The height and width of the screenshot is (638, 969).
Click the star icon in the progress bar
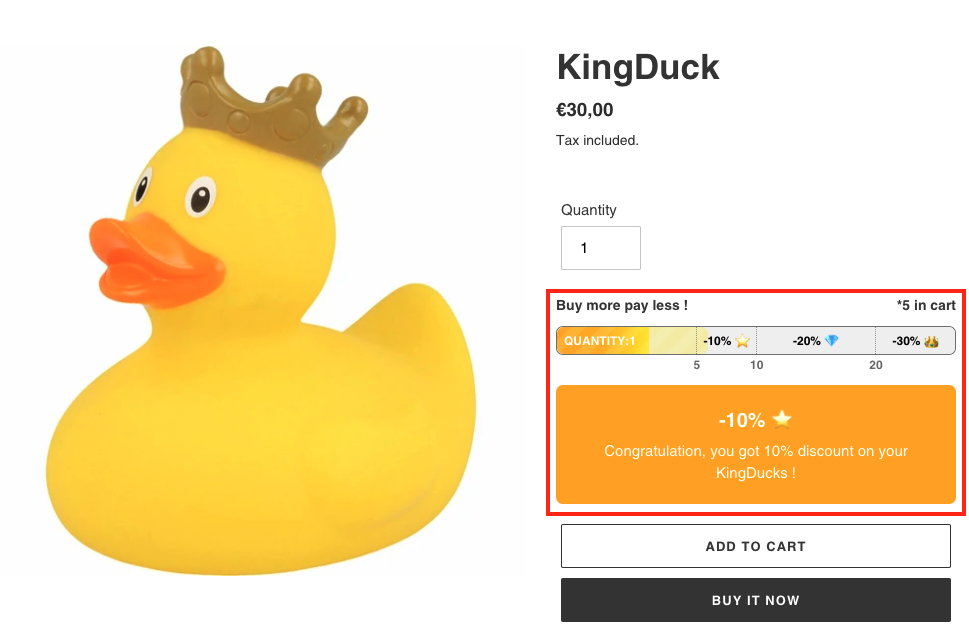pyautogui.click(x=742, y=341)
